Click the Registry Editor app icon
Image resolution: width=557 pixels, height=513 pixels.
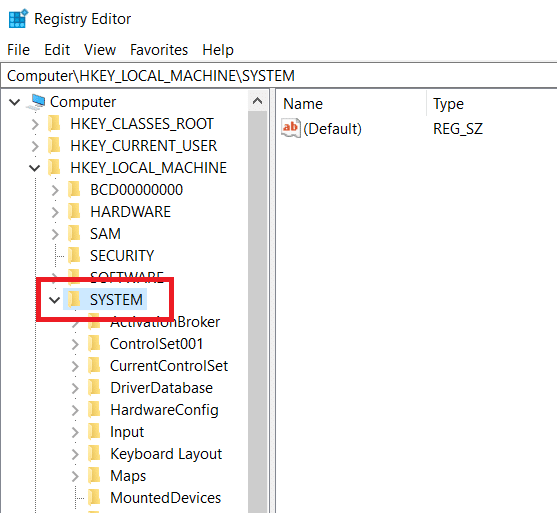(18, 19)
